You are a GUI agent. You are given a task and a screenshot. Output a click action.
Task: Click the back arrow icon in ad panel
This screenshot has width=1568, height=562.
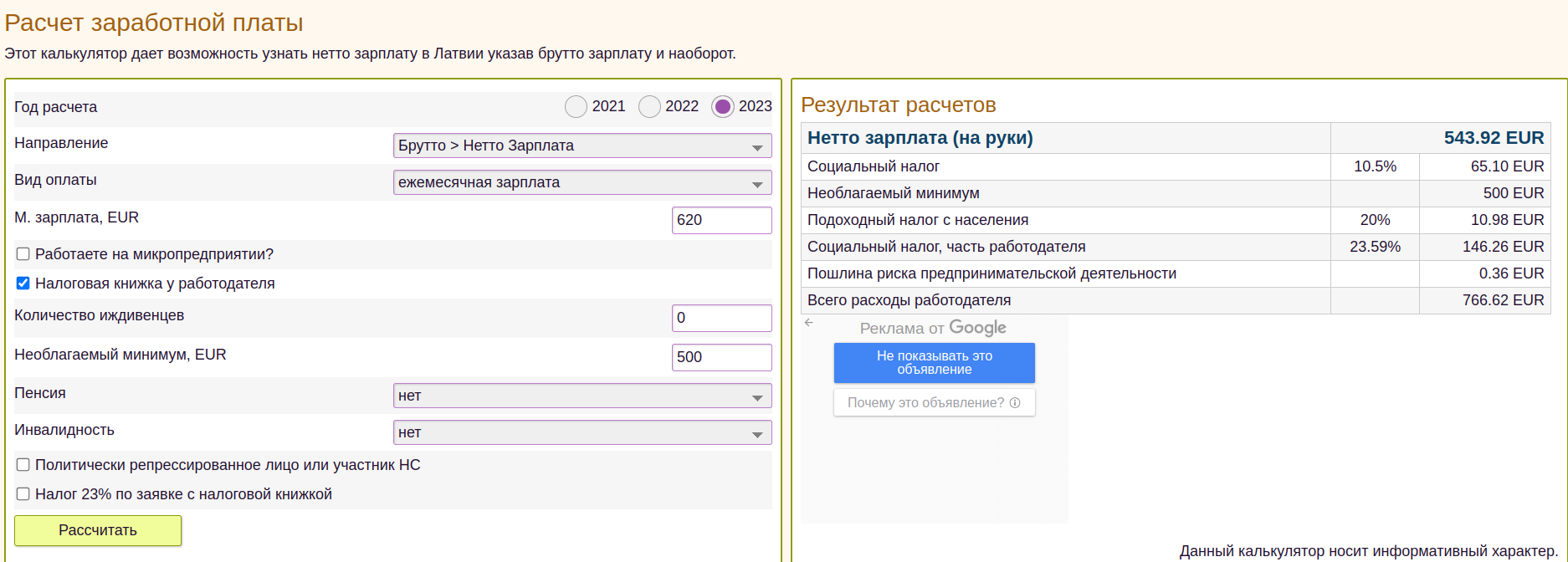[809, 323]
